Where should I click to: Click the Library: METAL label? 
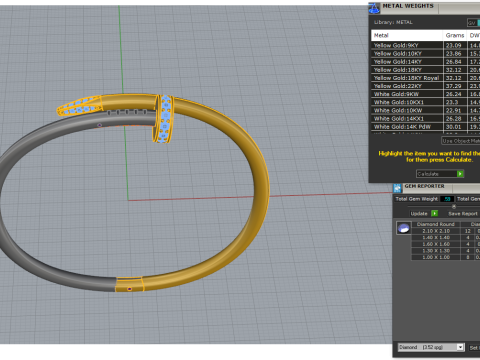[x=393, y=22]
